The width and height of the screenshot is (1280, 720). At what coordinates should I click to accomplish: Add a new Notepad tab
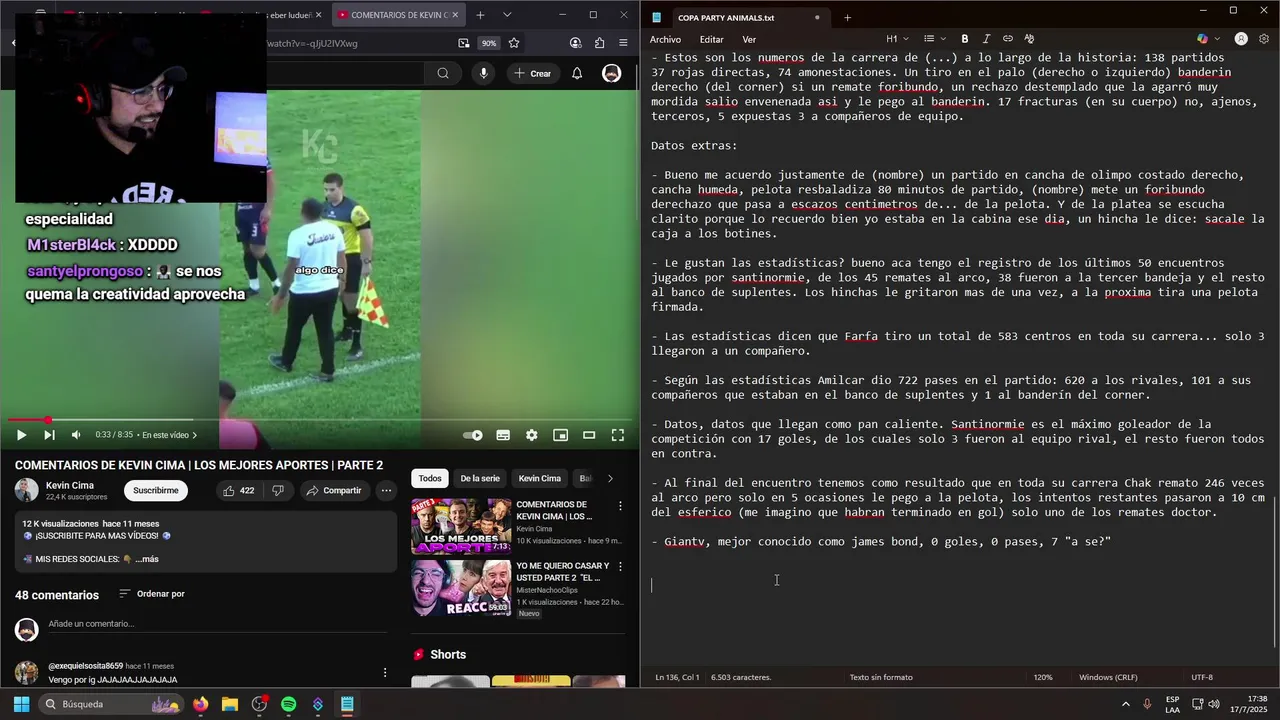(847, 17)
